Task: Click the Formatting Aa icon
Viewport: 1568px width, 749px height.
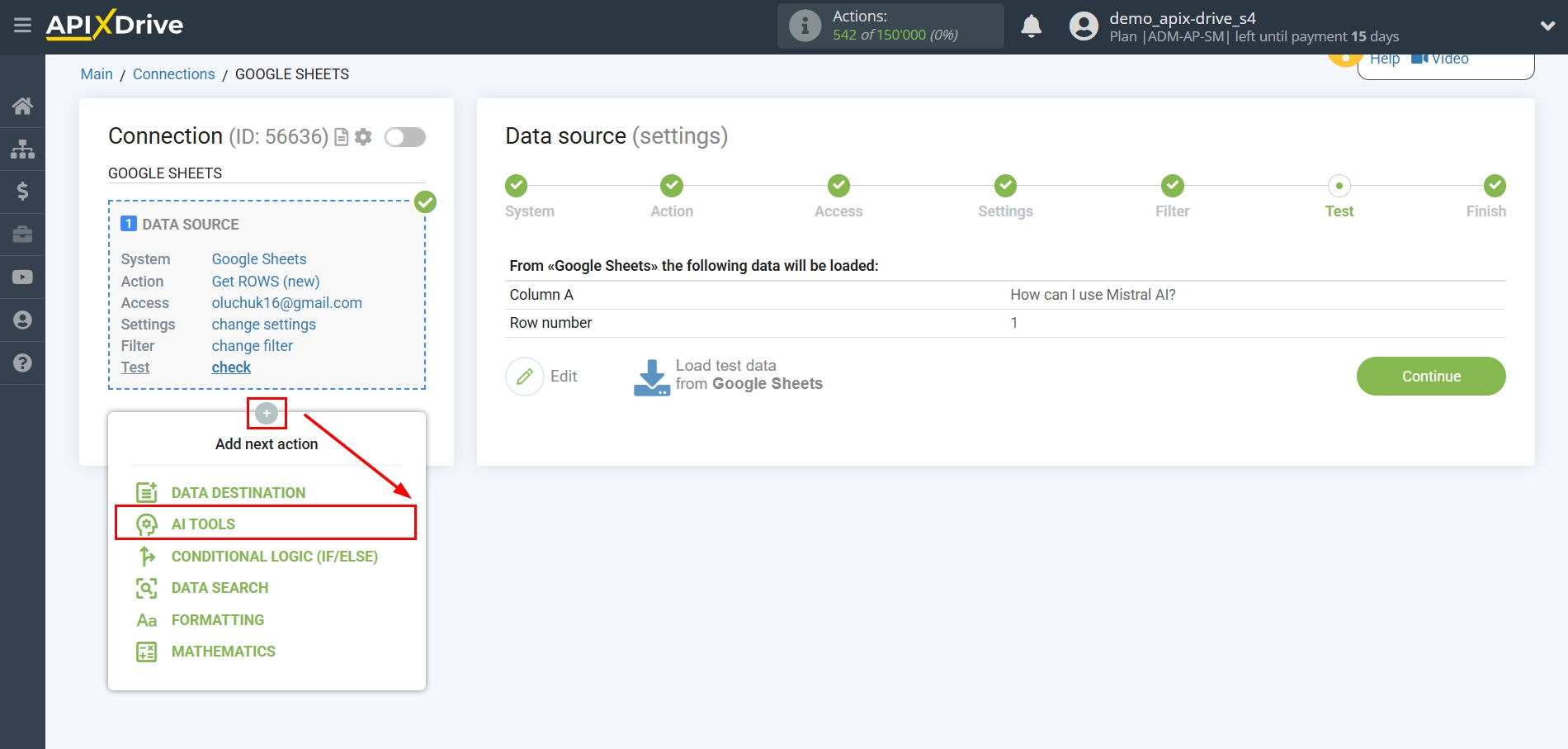Action: [146, 619]
